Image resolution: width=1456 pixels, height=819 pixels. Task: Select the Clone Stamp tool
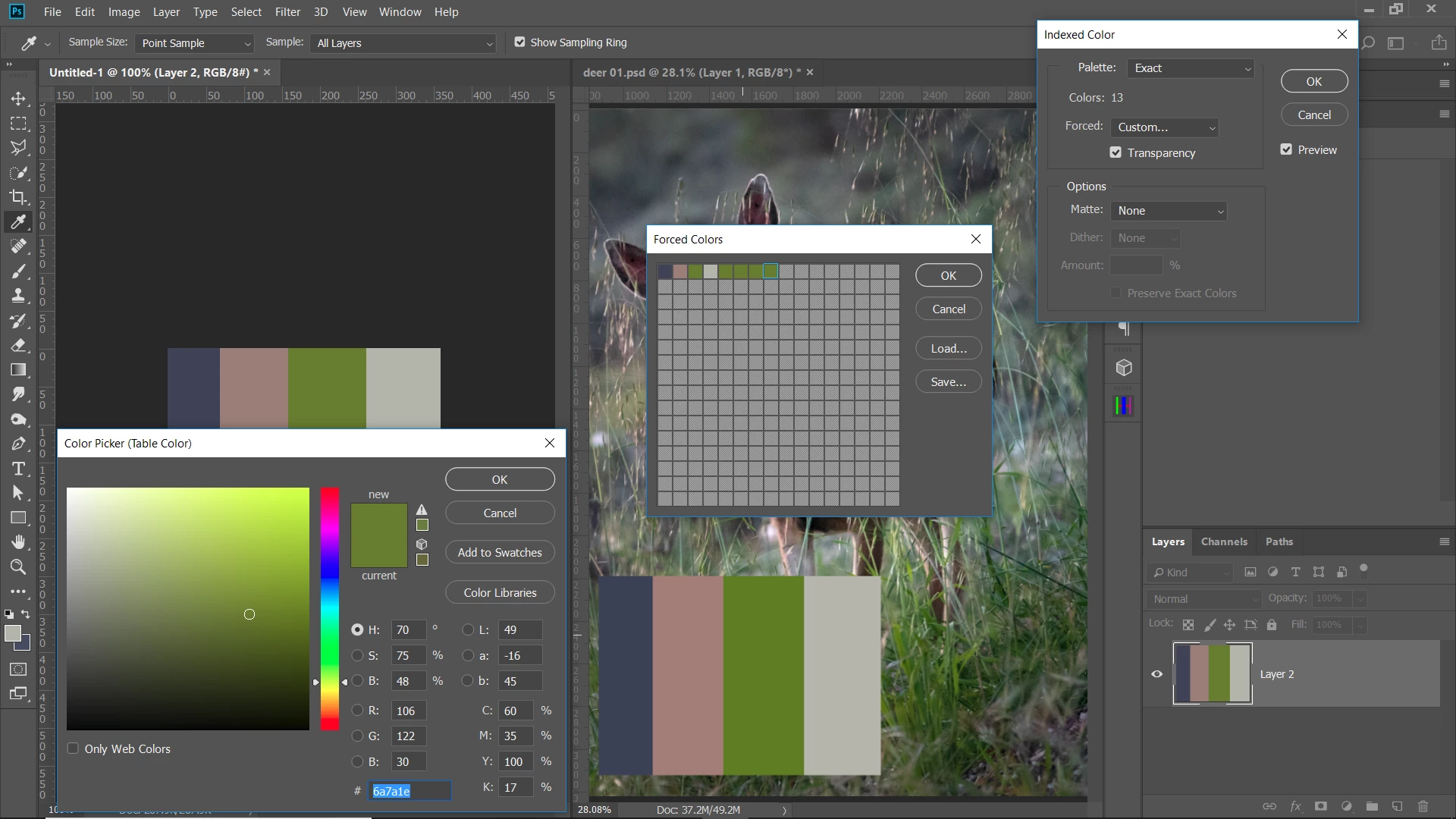(x=18, y=296)
